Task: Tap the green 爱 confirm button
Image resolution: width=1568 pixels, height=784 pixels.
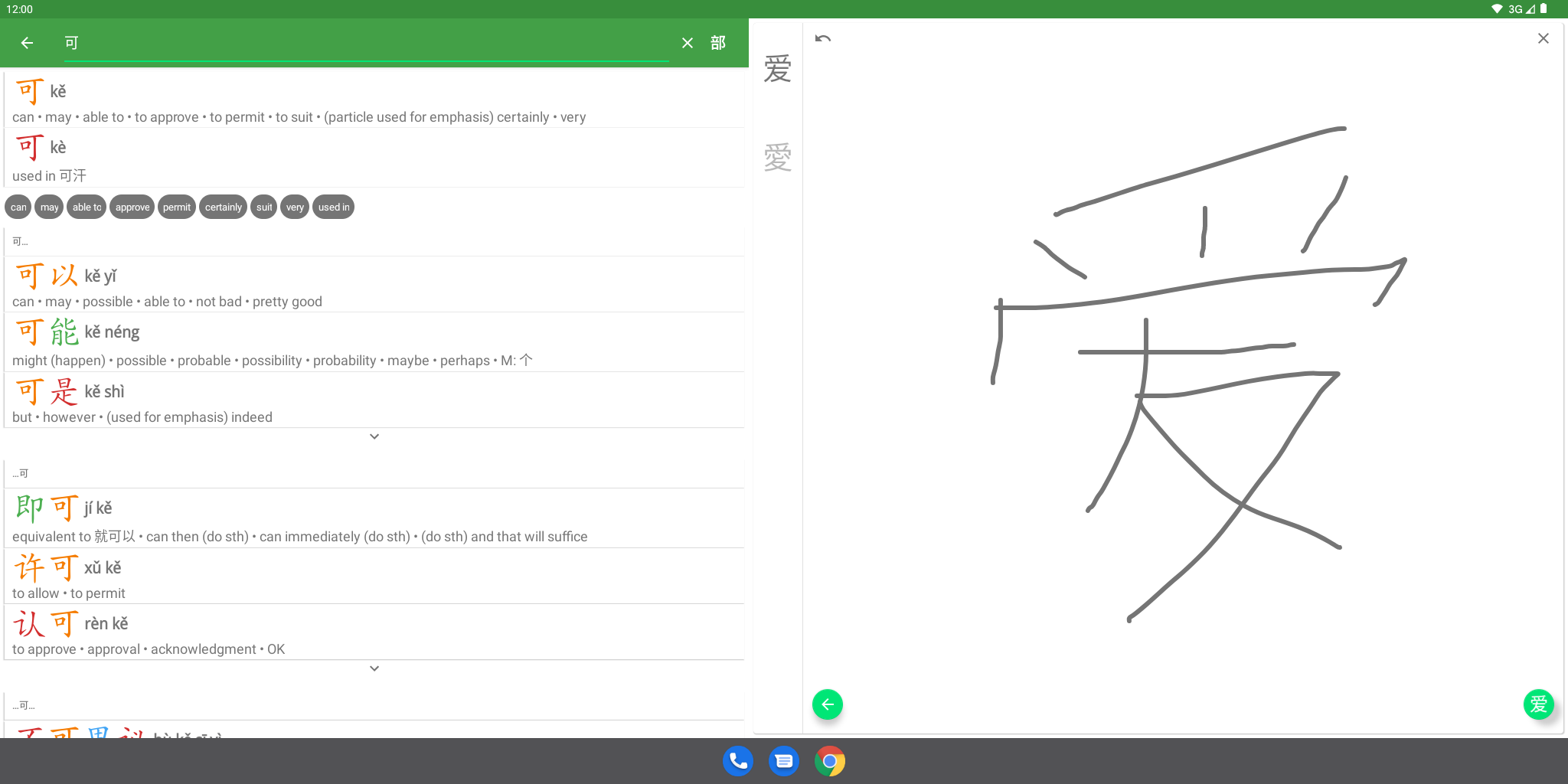Action: [x=1538, y=704]
